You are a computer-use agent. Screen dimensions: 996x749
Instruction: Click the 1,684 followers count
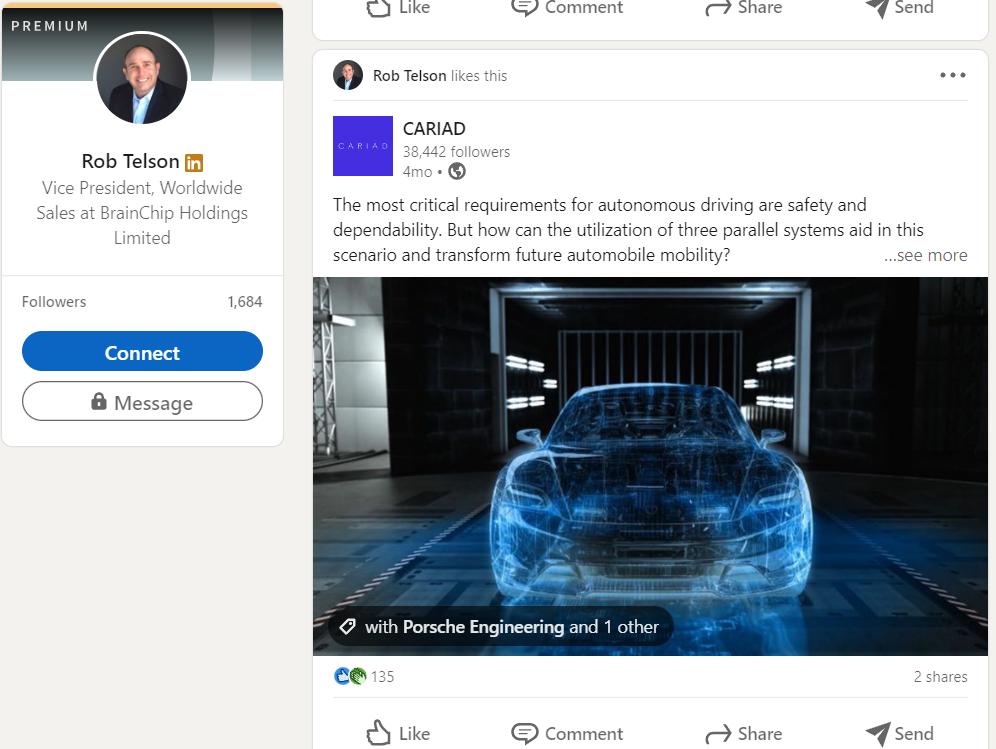pos(245,302)
